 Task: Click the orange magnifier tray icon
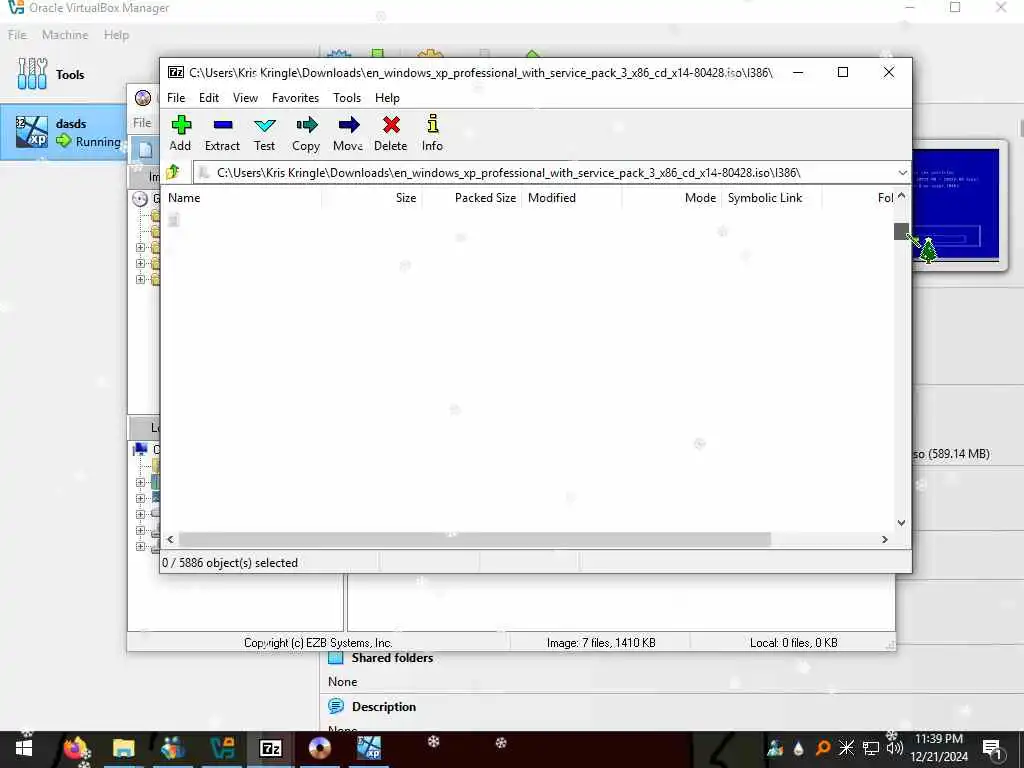click(823, 748)
